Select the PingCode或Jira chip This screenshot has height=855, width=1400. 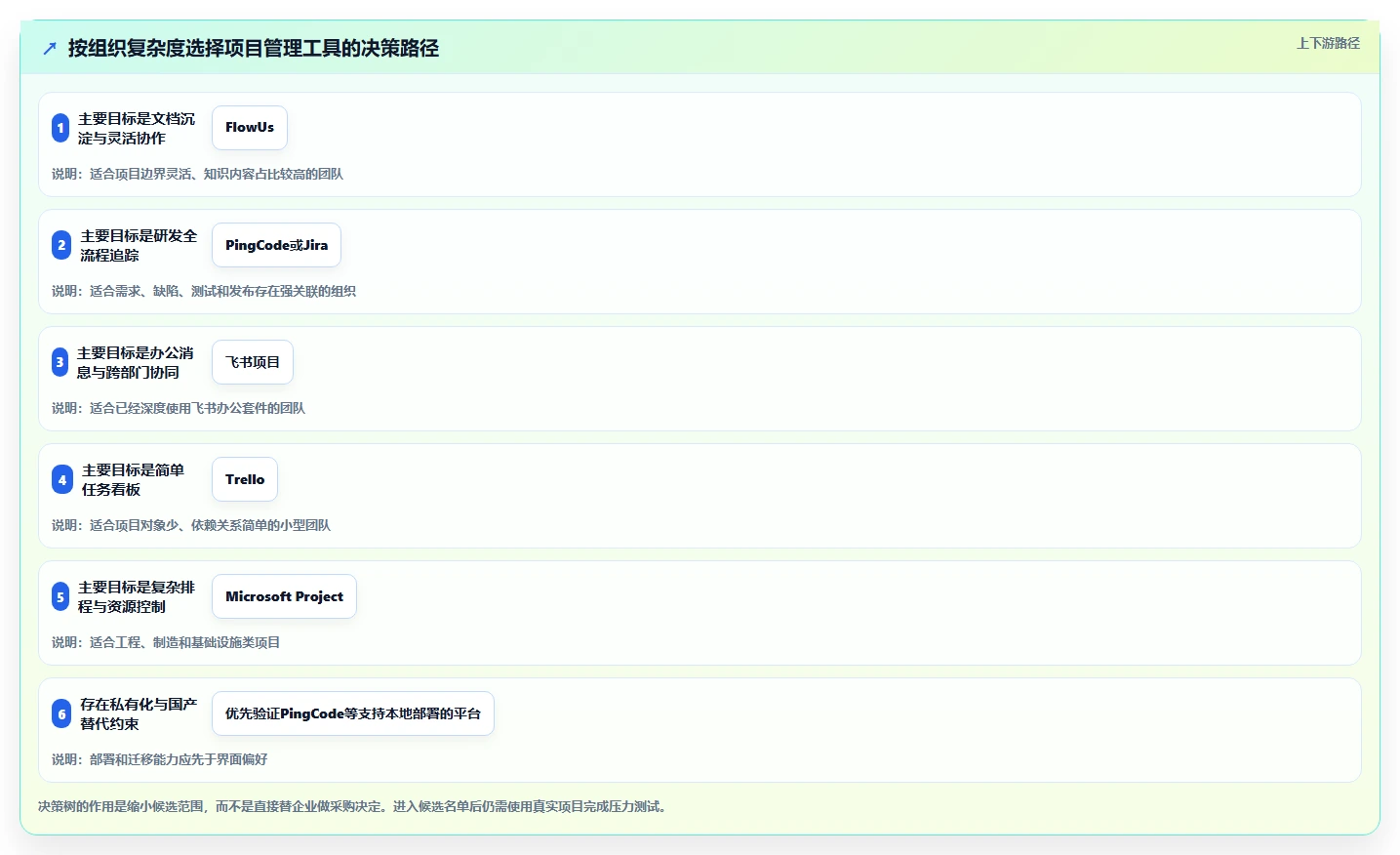click(x=276, y=245)
